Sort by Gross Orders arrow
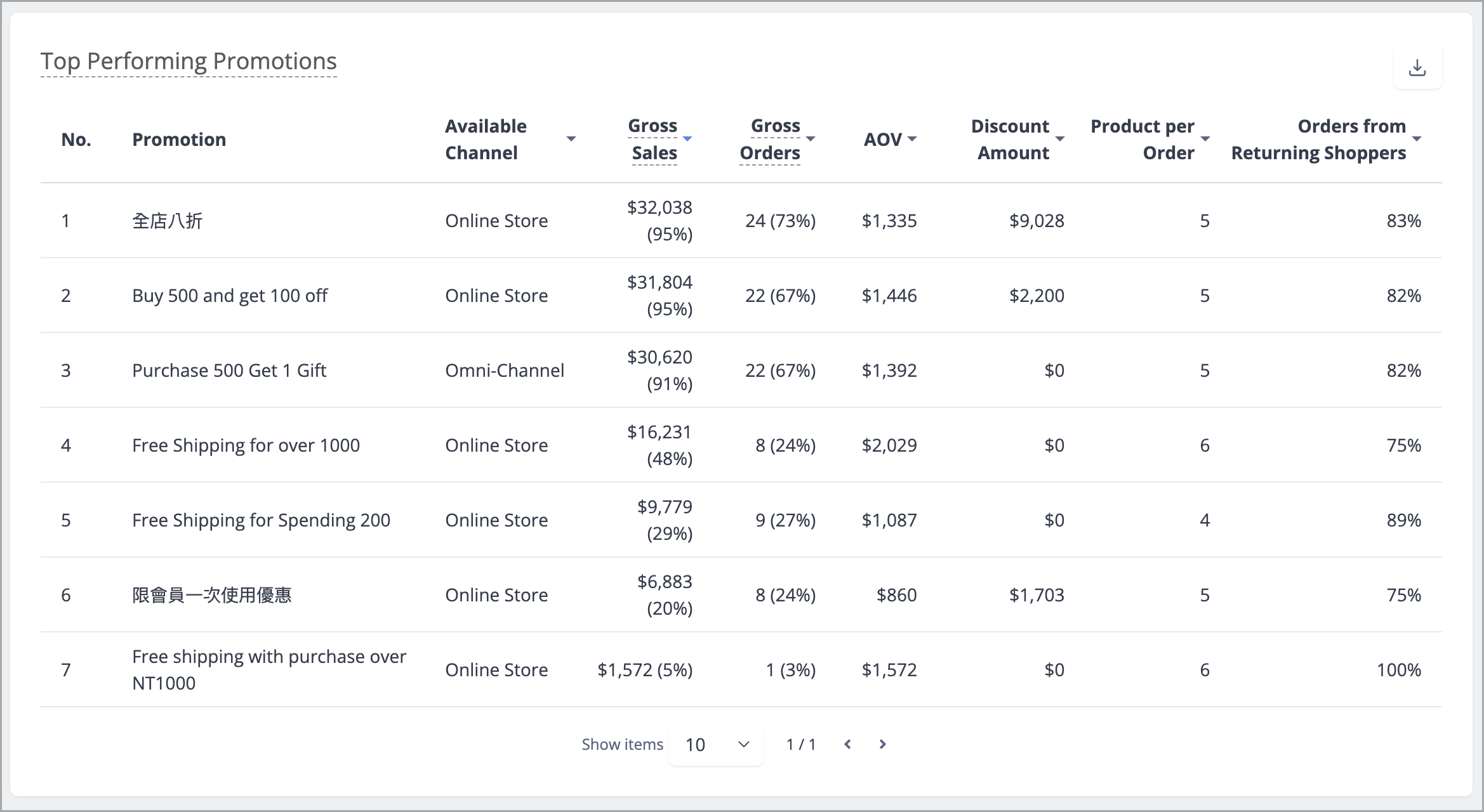The height and width of the screenshot is (812, 1484). (x=811, y=138)
